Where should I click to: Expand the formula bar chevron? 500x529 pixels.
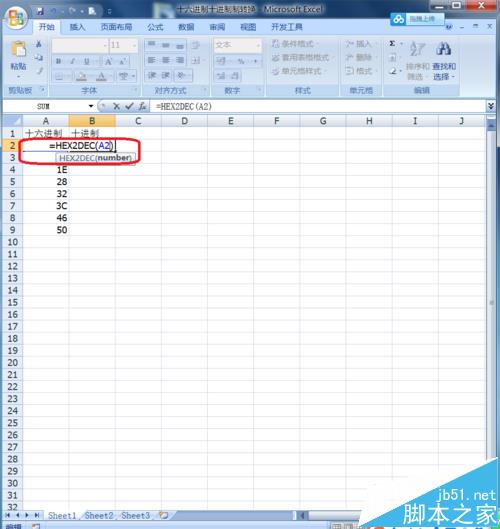[491, 107]
